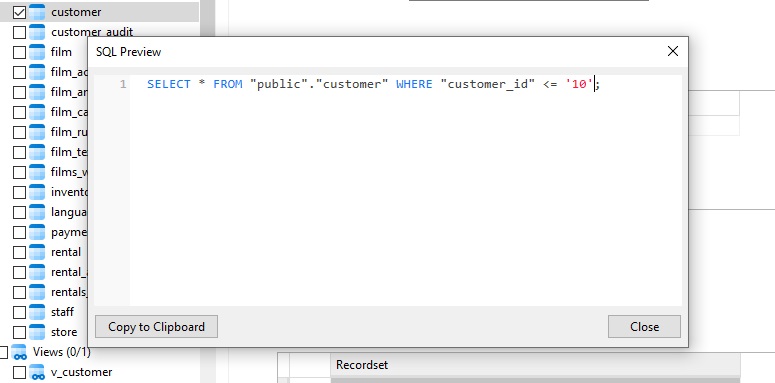Select the v_customer view name

point(82,372)
